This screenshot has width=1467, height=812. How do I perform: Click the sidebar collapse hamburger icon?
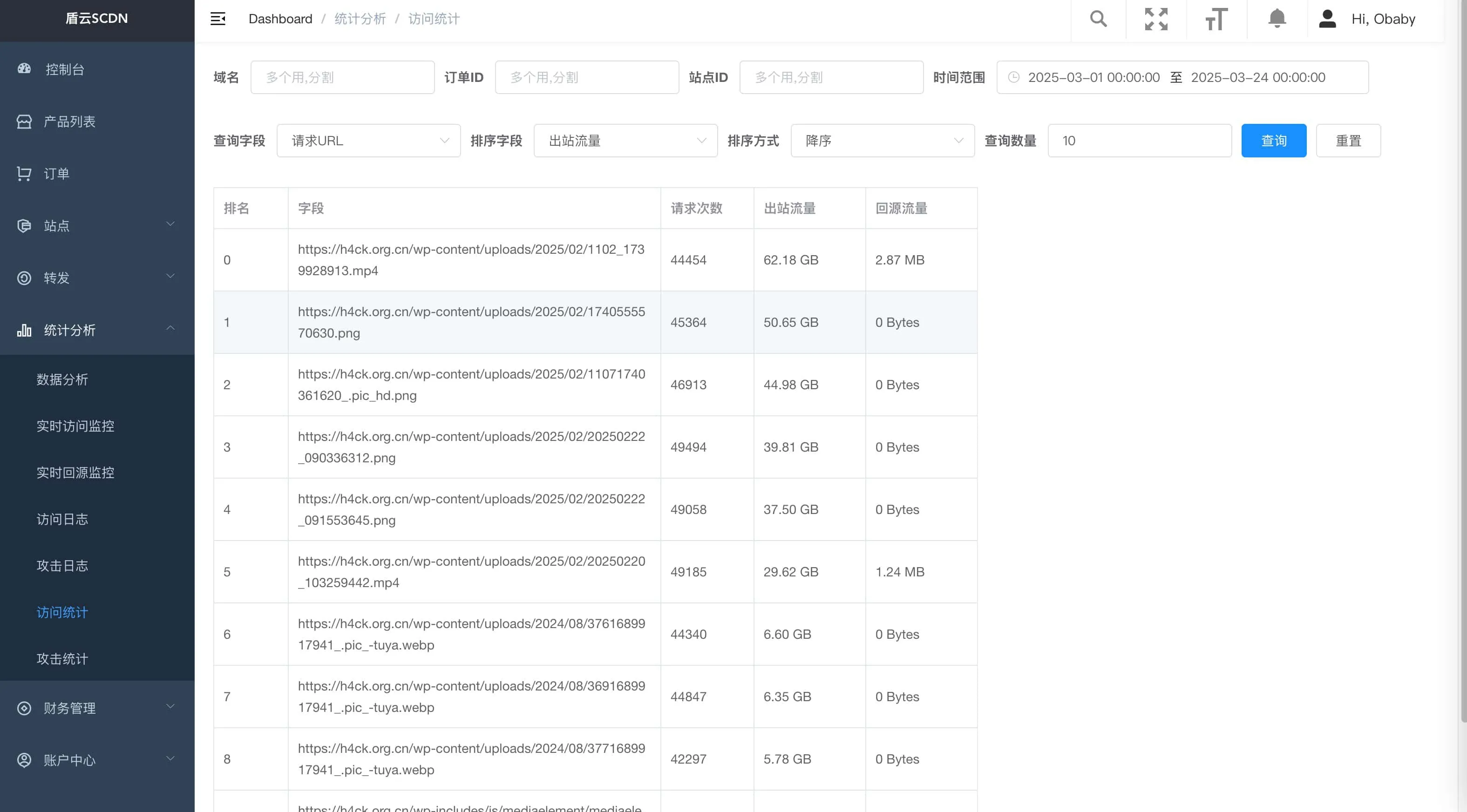pos(217,19)
